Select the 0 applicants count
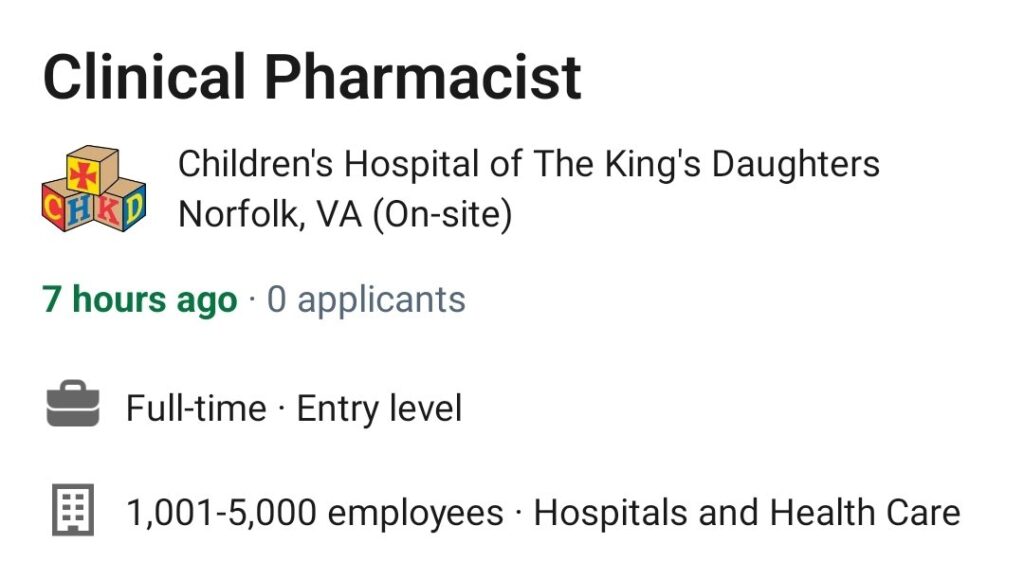 point(366,300)
